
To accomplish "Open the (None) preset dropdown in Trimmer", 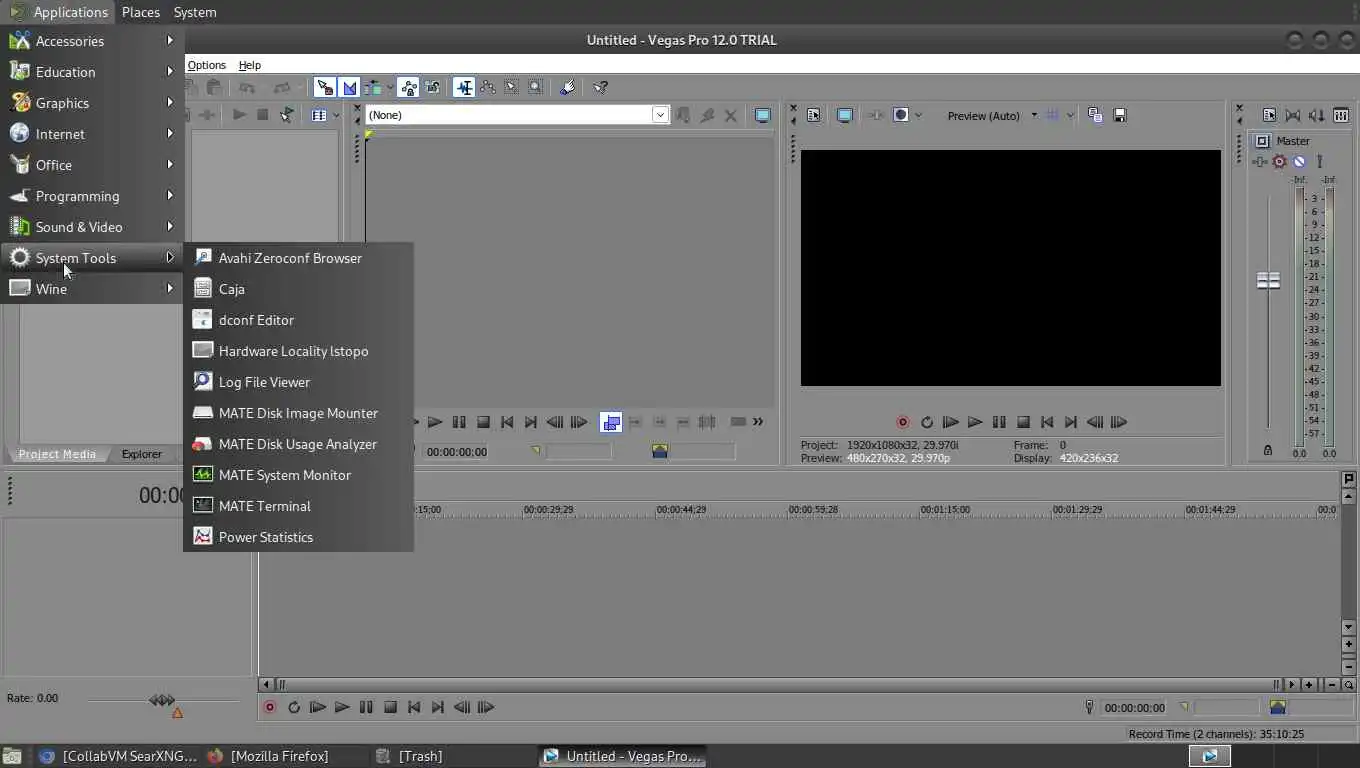I will coord(660,115).
